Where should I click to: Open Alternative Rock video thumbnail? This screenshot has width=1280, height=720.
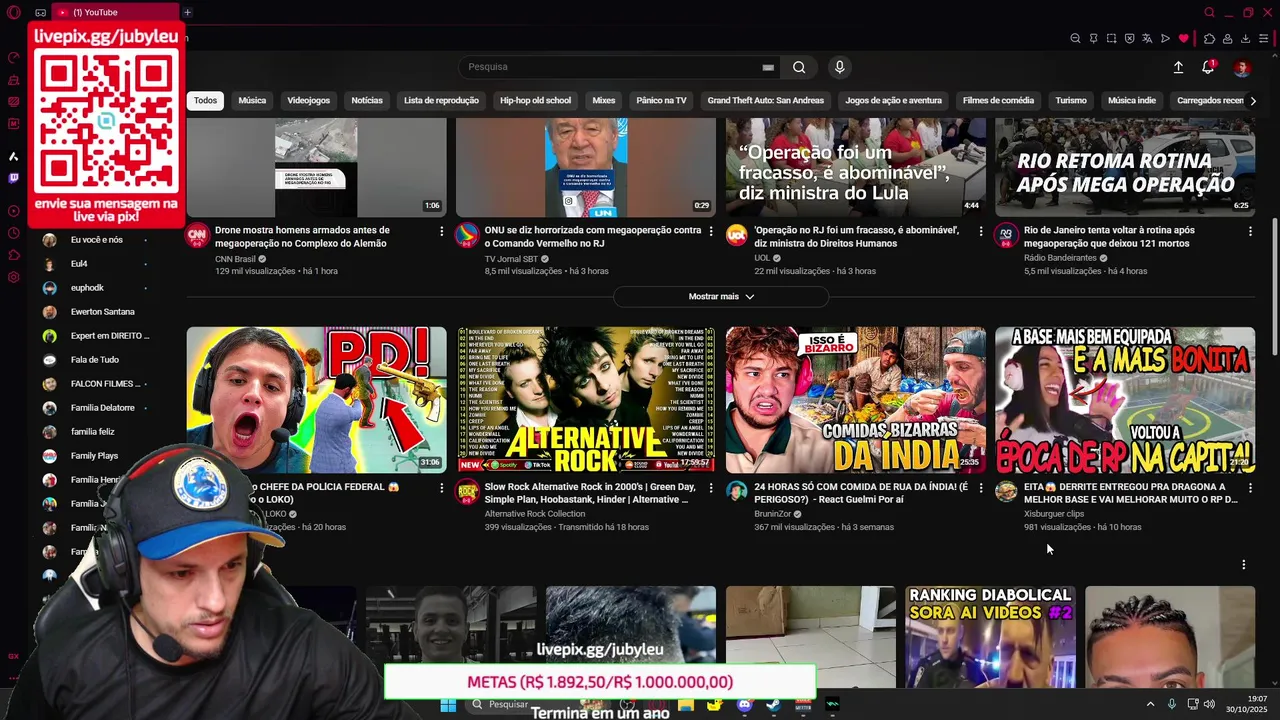pyautogui.click(x=586, y=399)
